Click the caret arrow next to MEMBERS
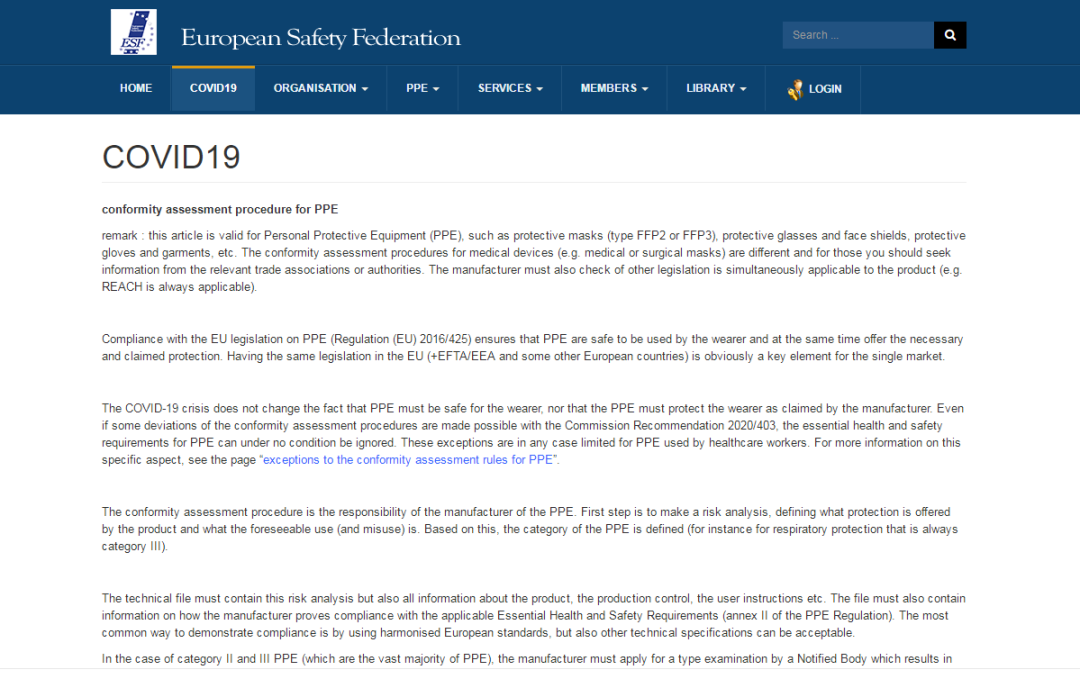The image size is (1080, 679). [645, 89]
